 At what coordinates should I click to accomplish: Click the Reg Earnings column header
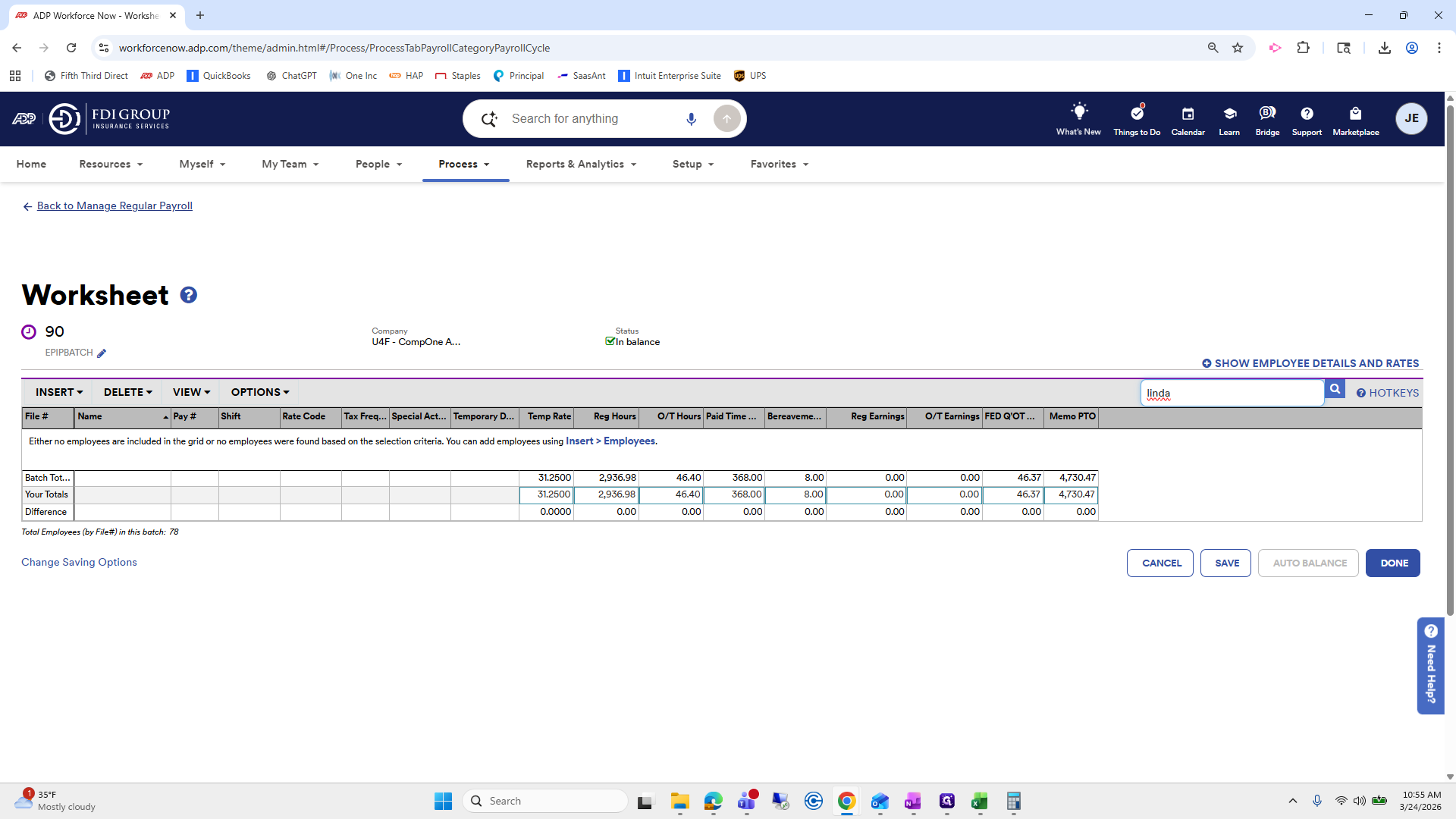[x=866, y=416]
